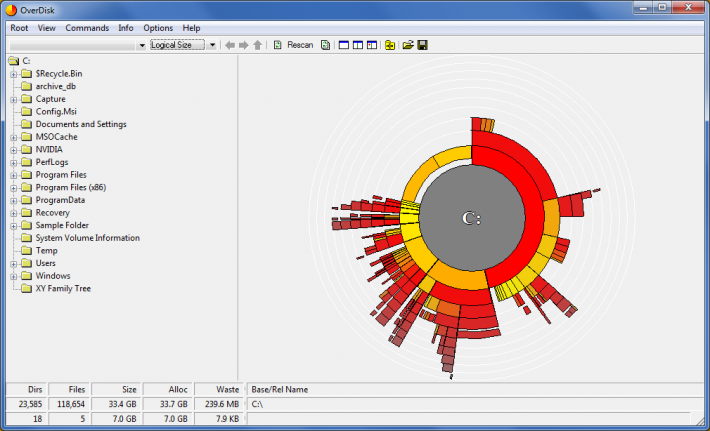Click the Config.Msi folder icon
Screen dimensions: 710x431
pyautogui.click(x=27, y=111)
